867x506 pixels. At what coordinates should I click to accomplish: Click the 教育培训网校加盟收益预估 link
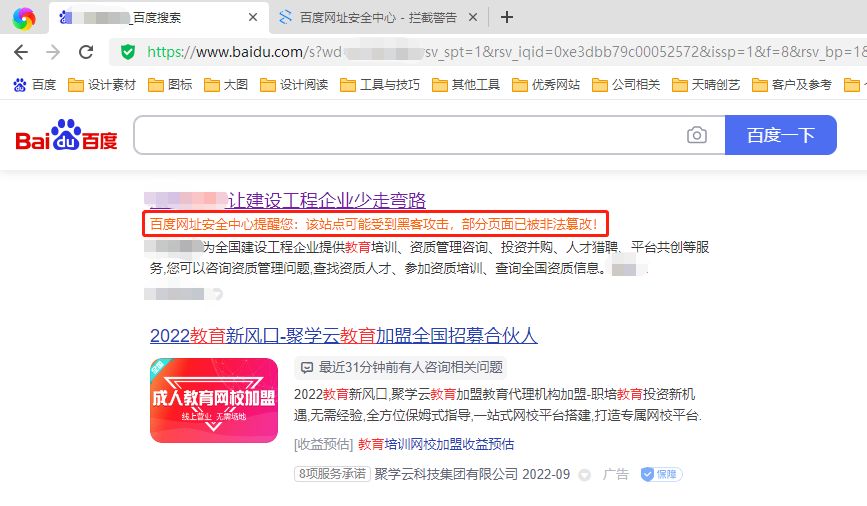click(436, 444)
